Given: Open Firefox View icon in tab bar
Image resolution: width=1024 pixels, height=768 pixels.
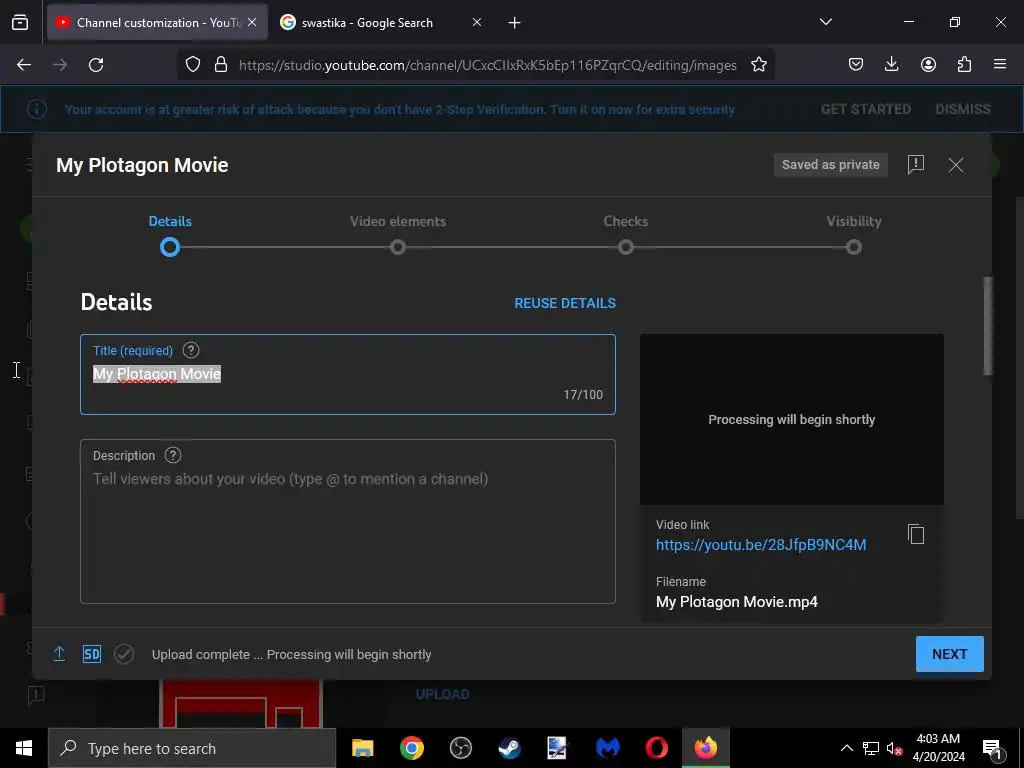Looking at the screenshot, I should 20,22.
